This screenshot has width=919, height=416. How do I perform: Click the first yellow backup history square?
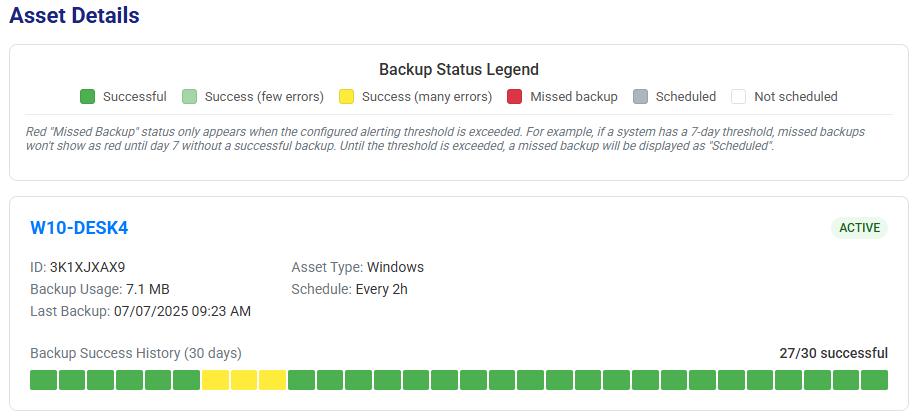pos(216,380)
